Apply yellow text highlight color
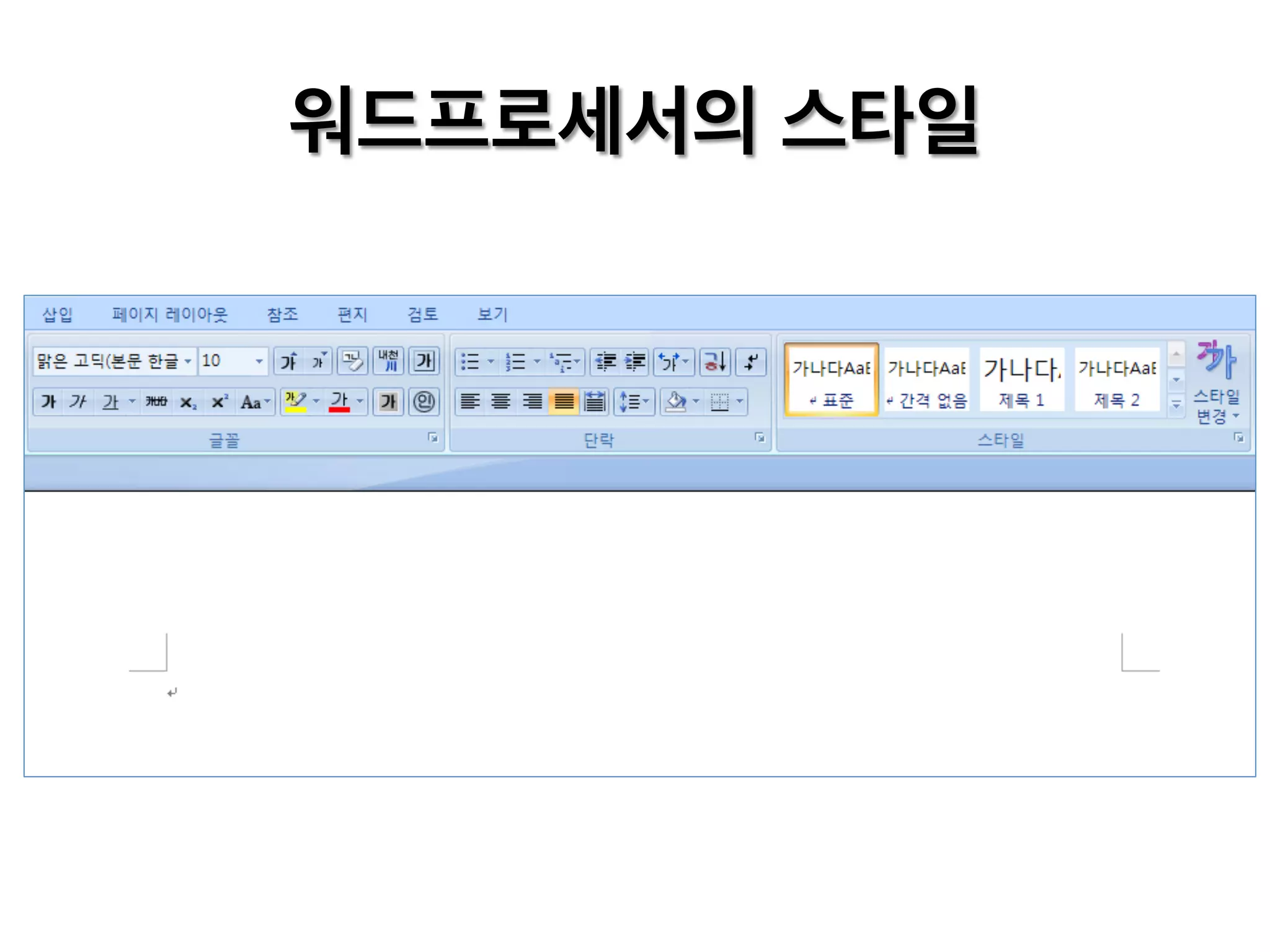The height and width of the screenshot is (952, 1270). tap(296, 402)
